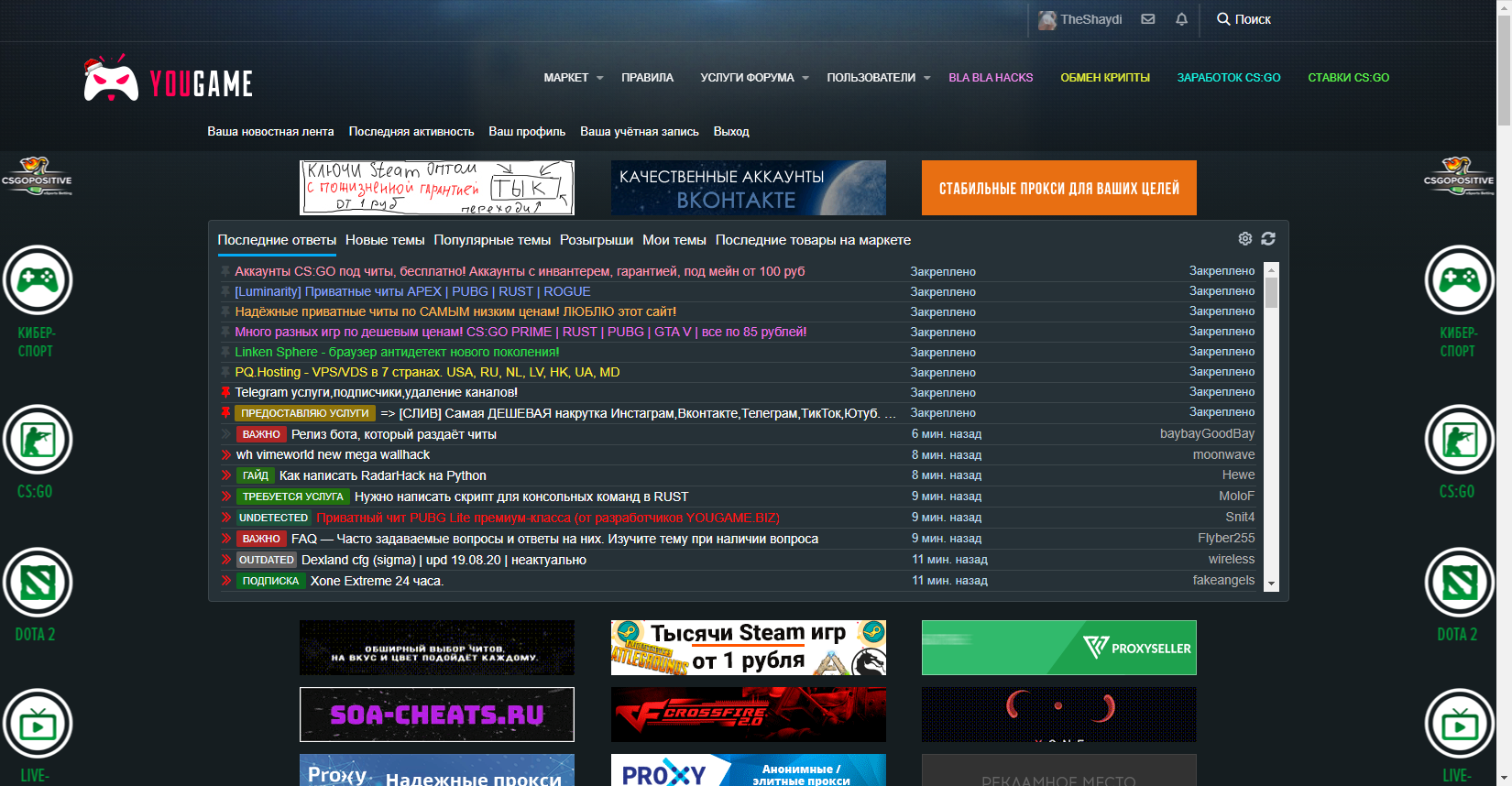Viewport: 1512px width, 786px height.
Task: Click thread list scrollbar down arrow
Action: pos(1271,584)
